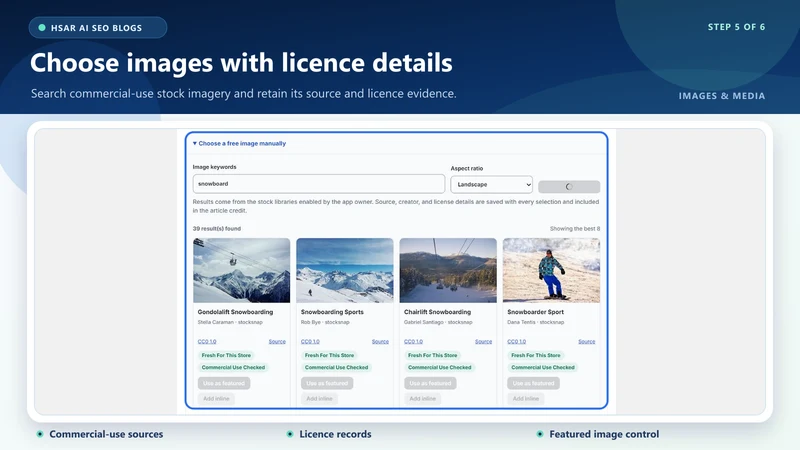This screenshot has width=800, height=450.
Task: Click the 'Featured image control' label
Action: tap(604, 434)
